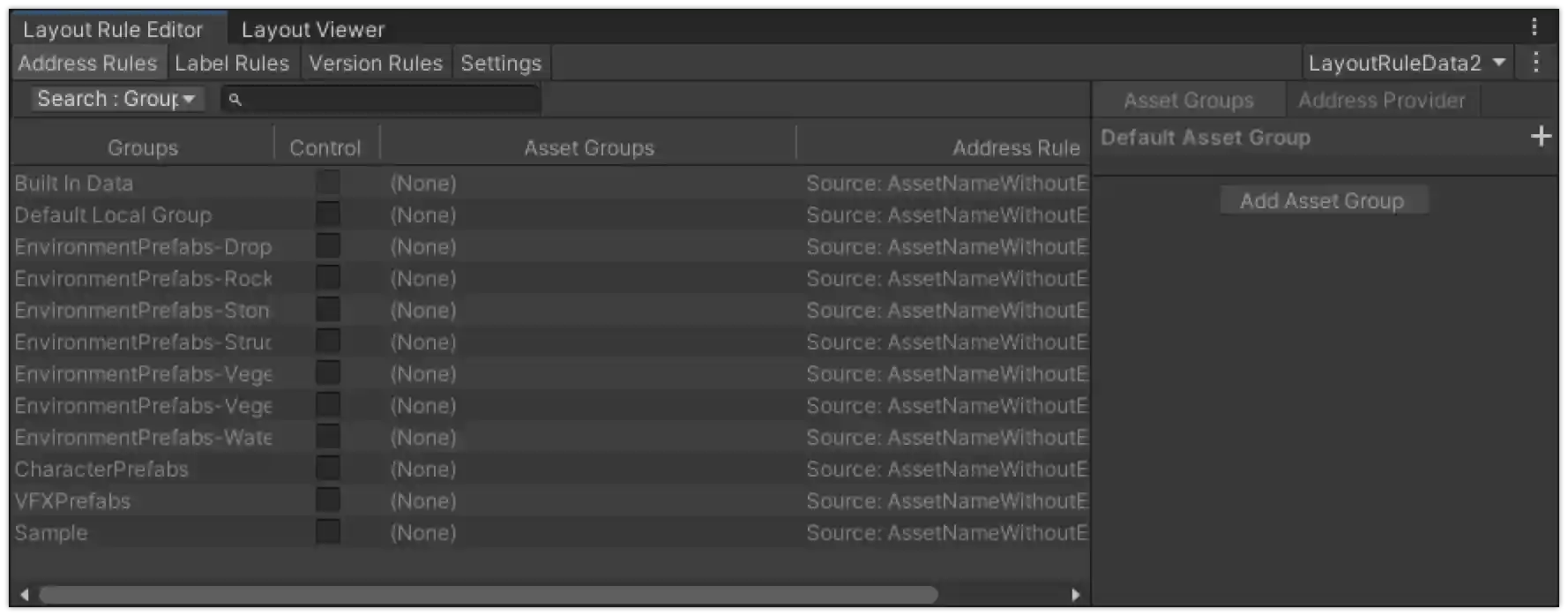The width and height of the screenshot is (1568, 616).
Task: Click the magnifier icon in the search field
Action: click(235, 100)
